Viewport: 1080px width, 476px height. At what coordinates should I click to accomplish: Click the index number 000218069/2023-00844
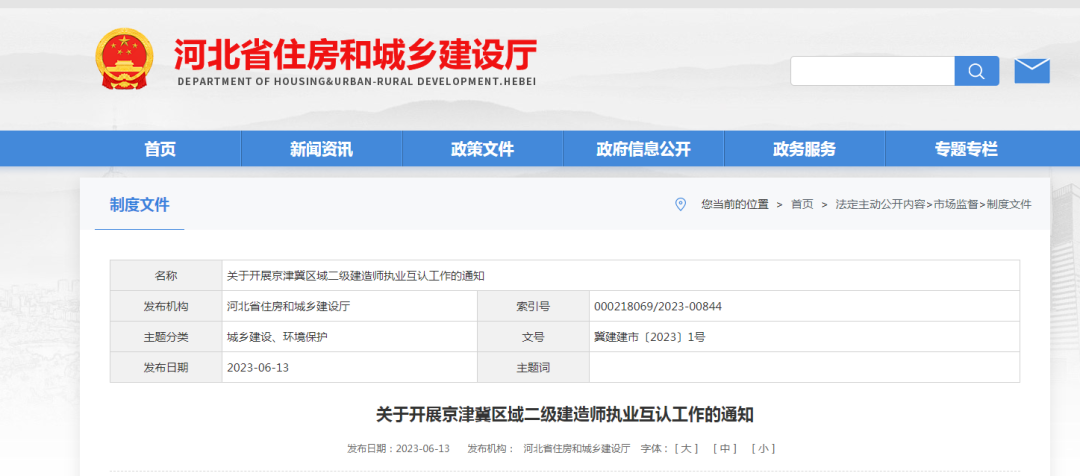(x=658, y=307)
